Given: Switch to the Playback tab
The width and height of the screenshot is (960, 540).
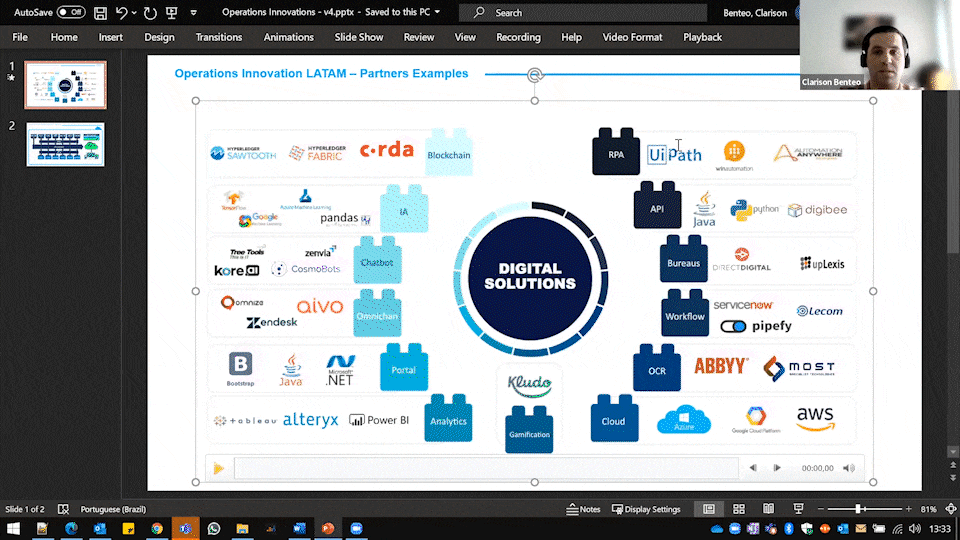Looking at the screenshot, I should 702,37.
